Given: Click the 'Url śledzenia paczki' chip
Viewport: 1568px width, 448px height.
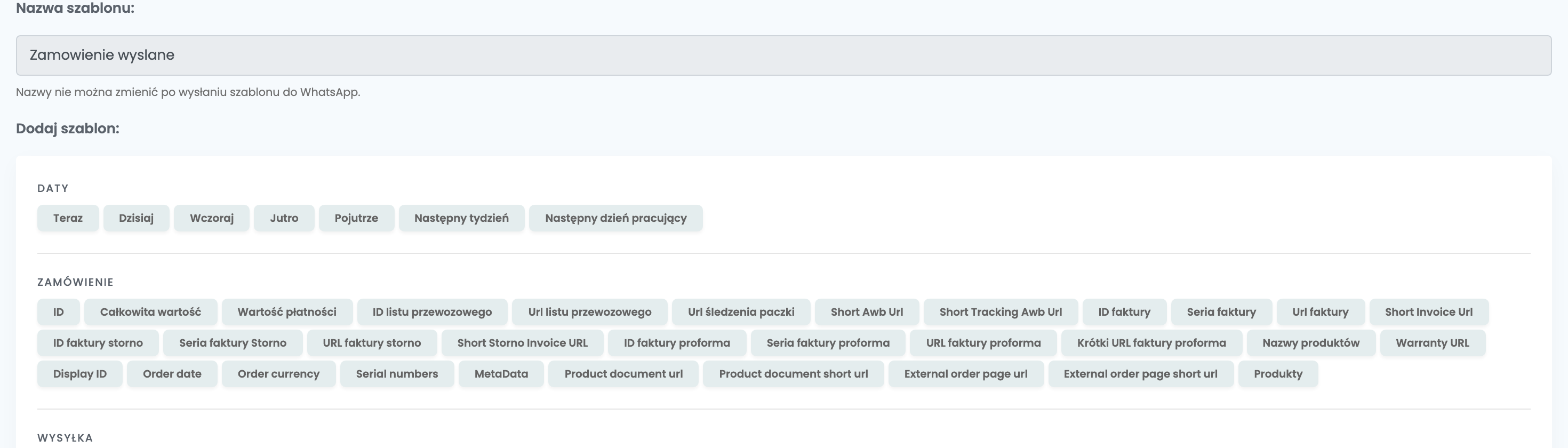Looking at the screenshot, I should pos(741,311).
